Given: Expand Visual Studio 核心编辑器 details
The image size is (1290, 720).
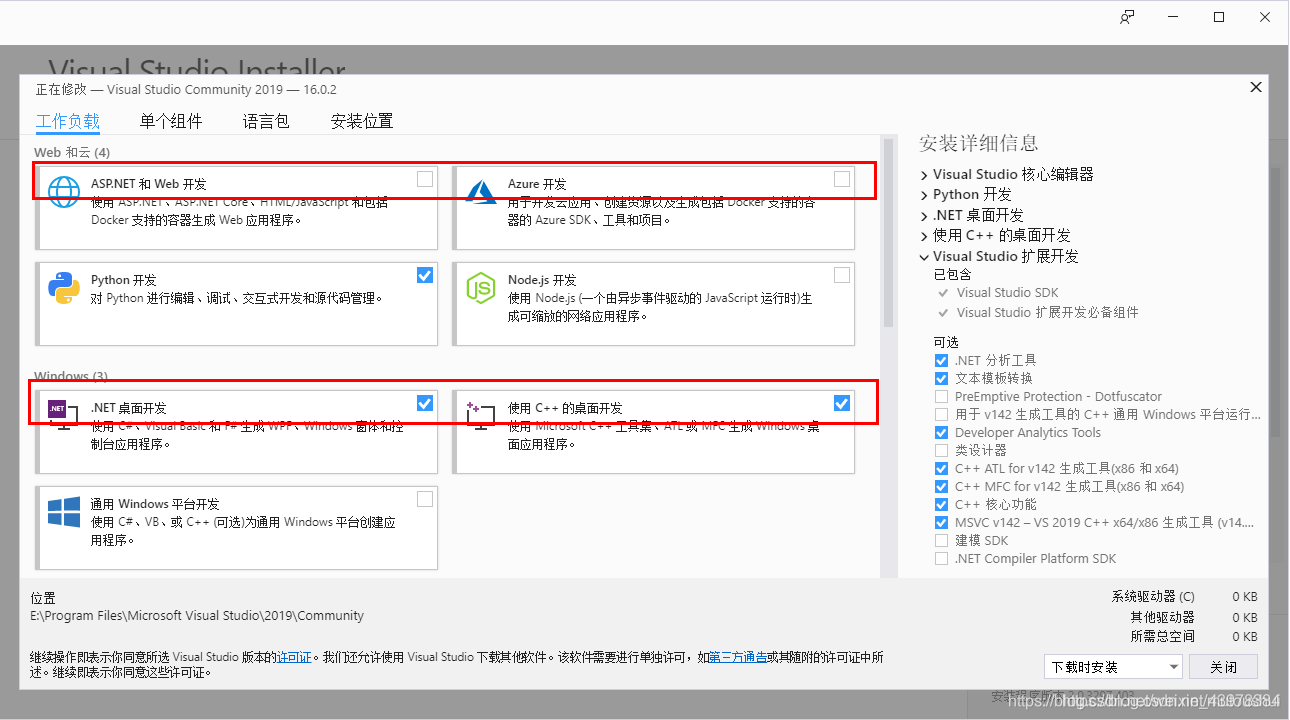Looking at the screenshot, I should point(924,174).
